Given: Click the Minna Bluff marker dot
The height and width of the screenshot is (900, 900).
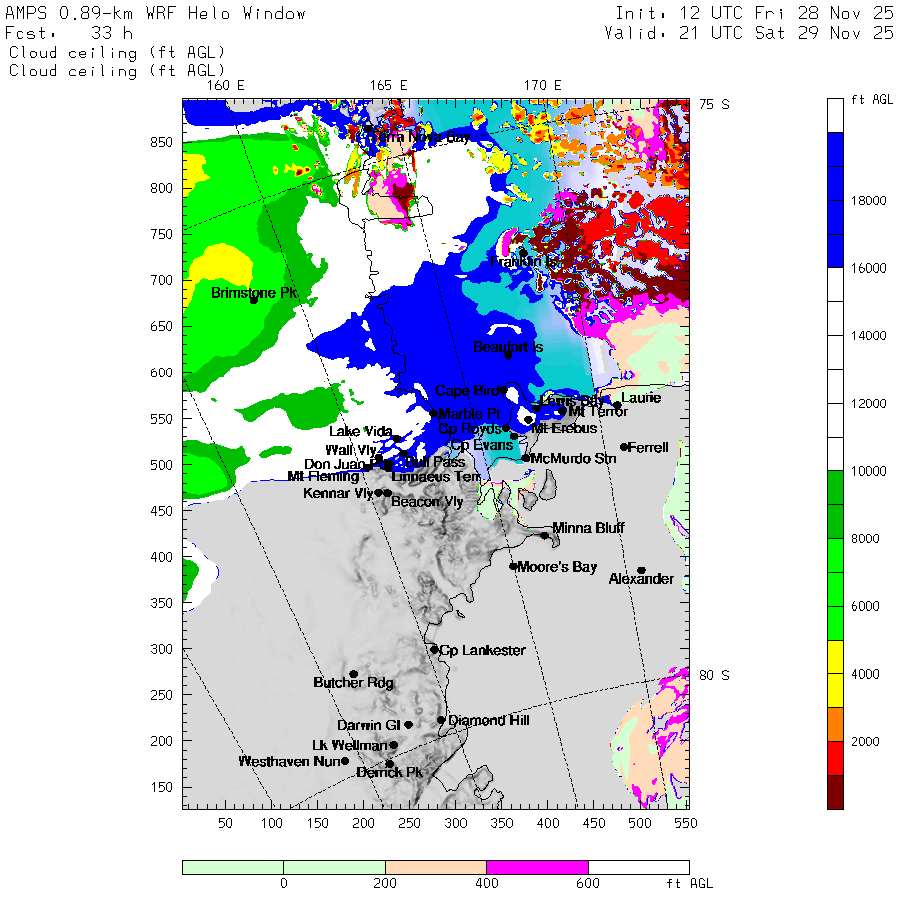Looking at the screenshot, I should (544, 536).
